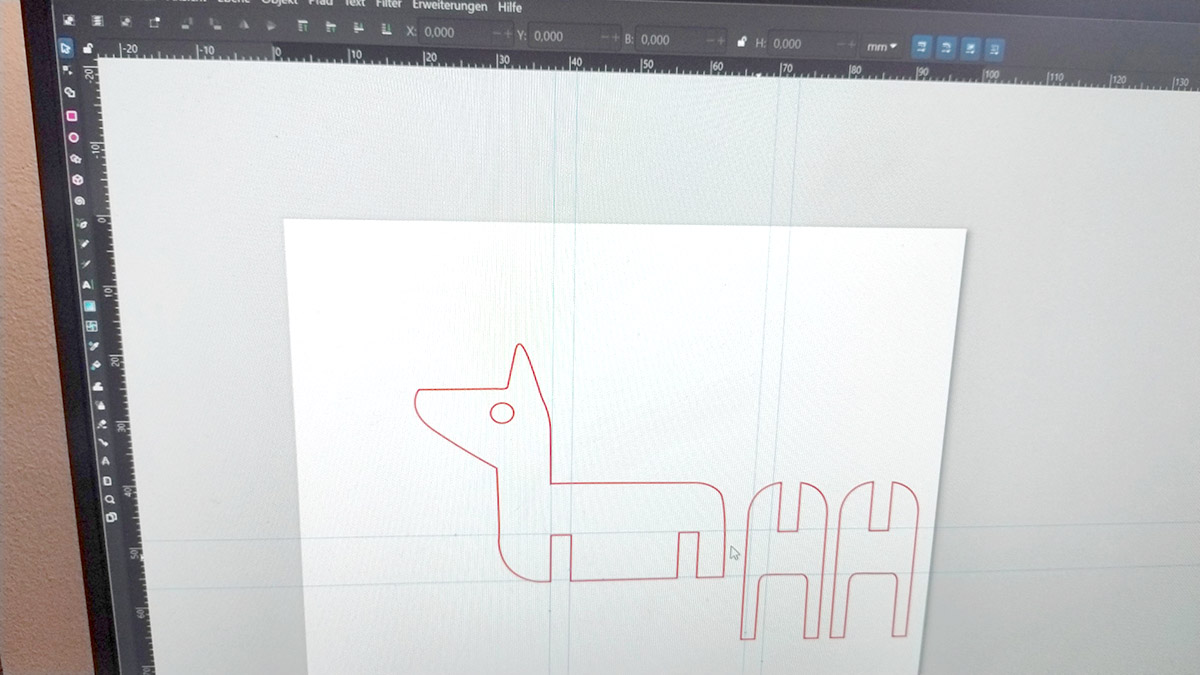Activate the Text tool

(x=87, y=285)
